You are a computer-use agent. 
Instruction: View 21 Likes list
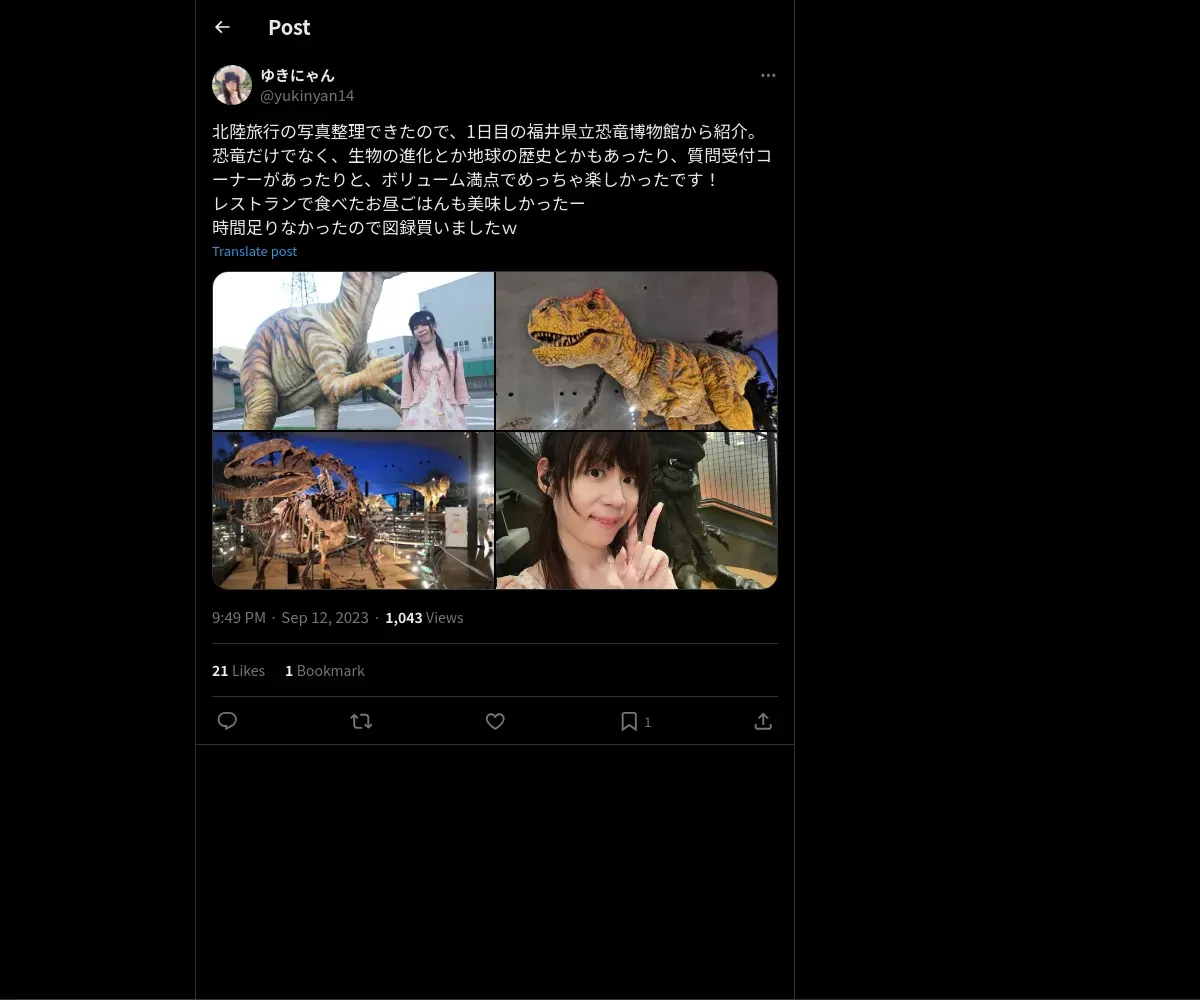pos(238,671)
